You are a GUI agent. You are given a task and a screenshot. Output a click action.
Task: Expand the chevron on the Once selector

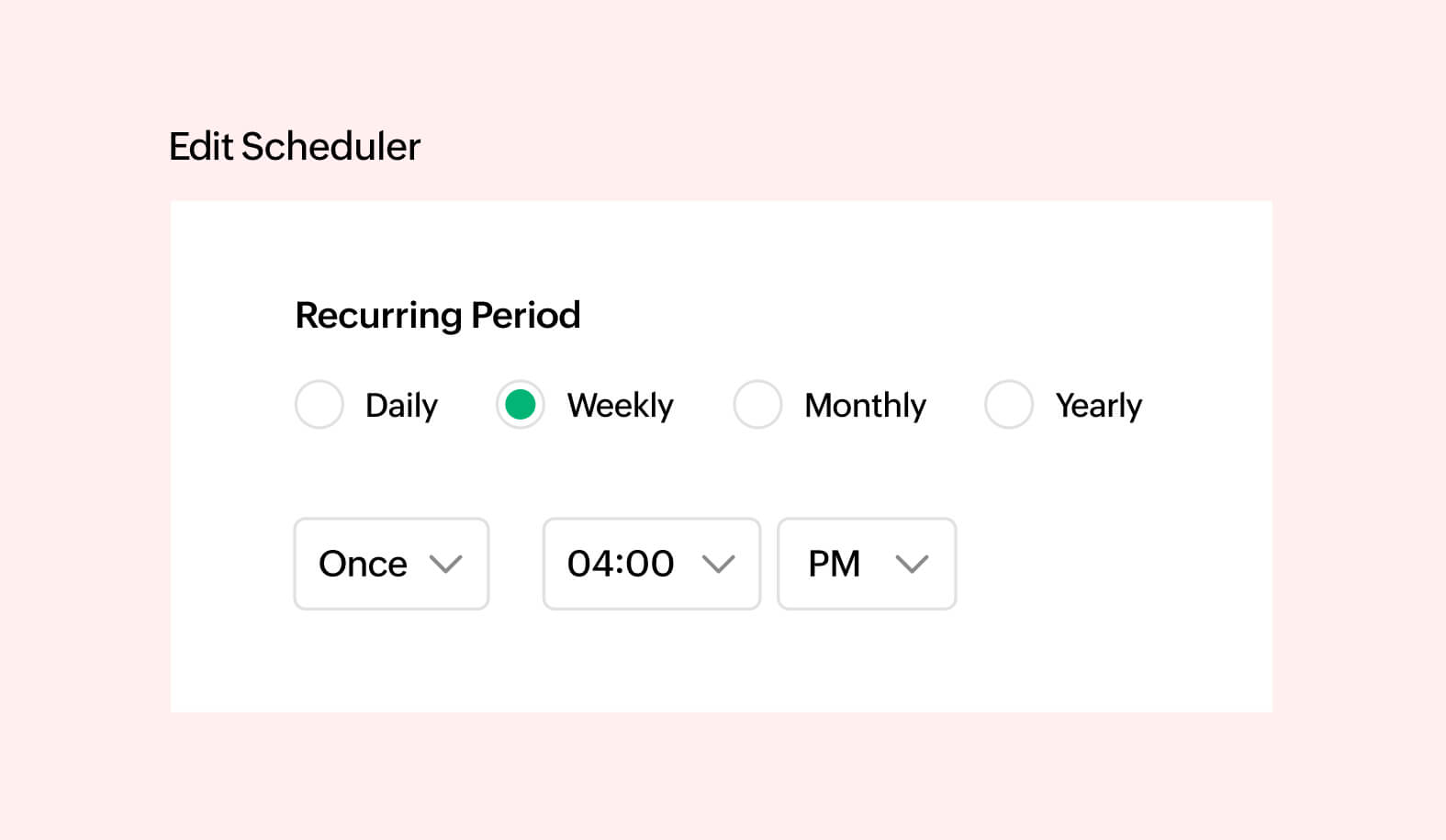point(449,564)
